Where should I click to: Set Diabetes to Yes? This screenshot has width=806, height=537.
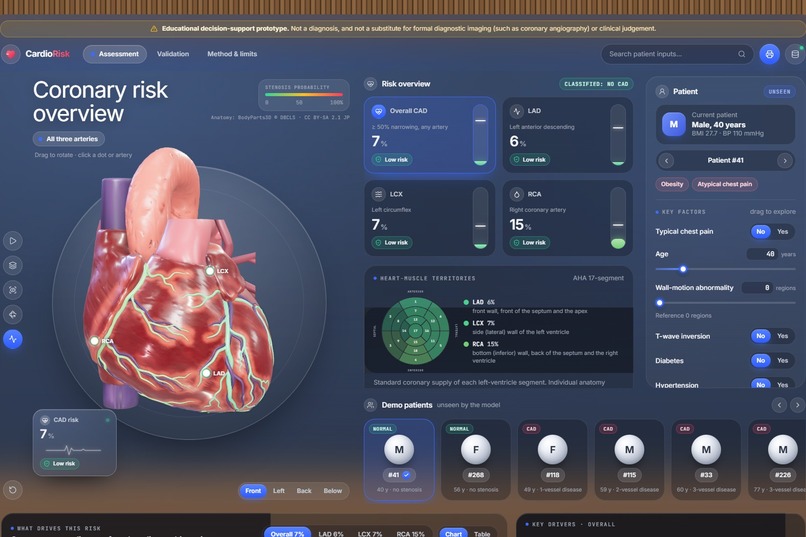click(x=782, y=361)
